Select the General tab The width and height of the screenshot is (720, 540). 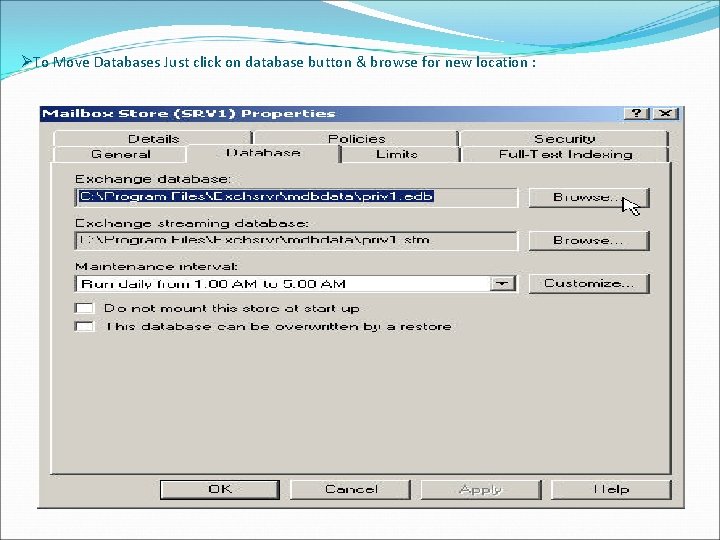click(x=120, y=154)
